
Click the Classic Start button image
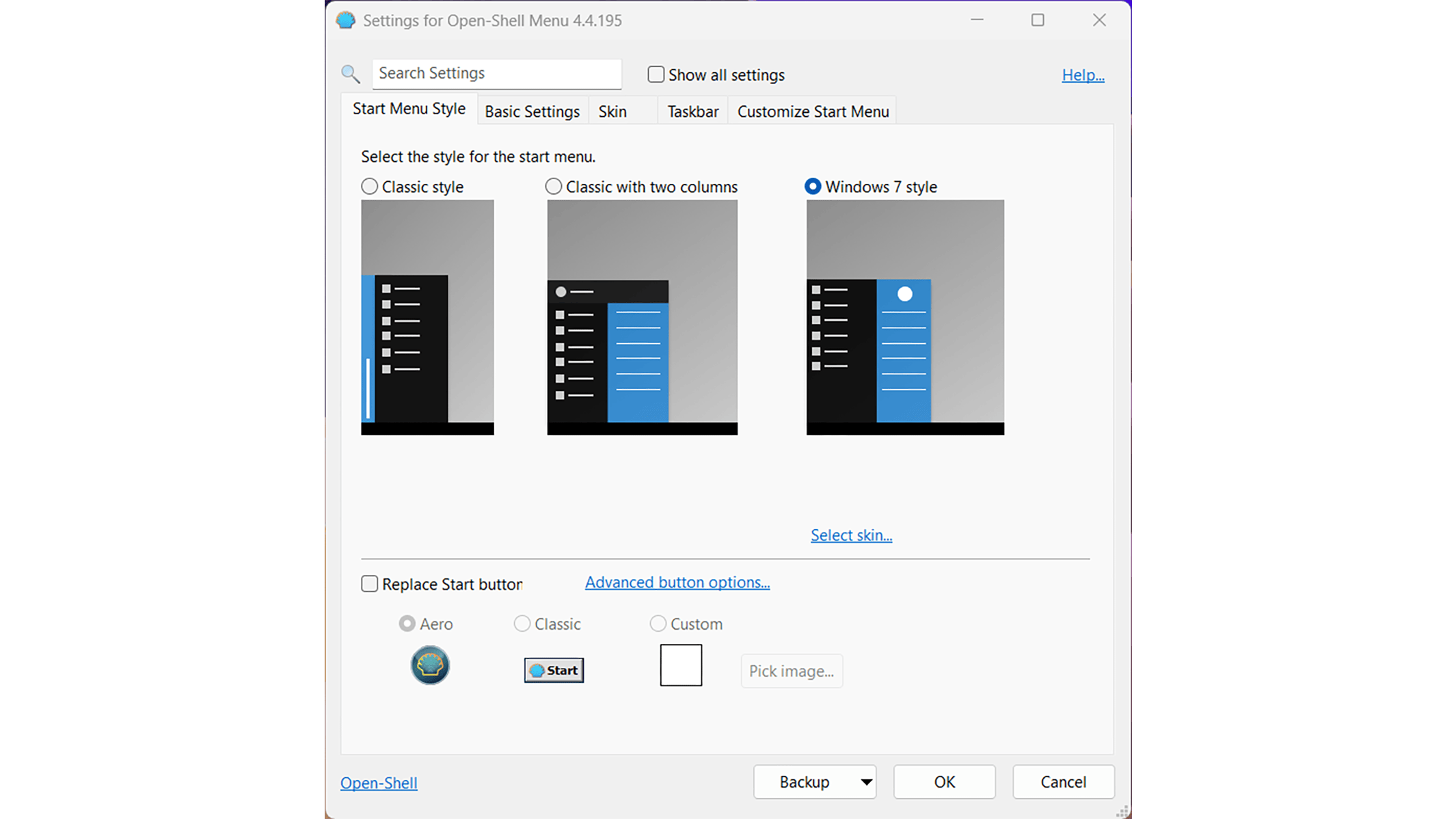coord(554,670)
